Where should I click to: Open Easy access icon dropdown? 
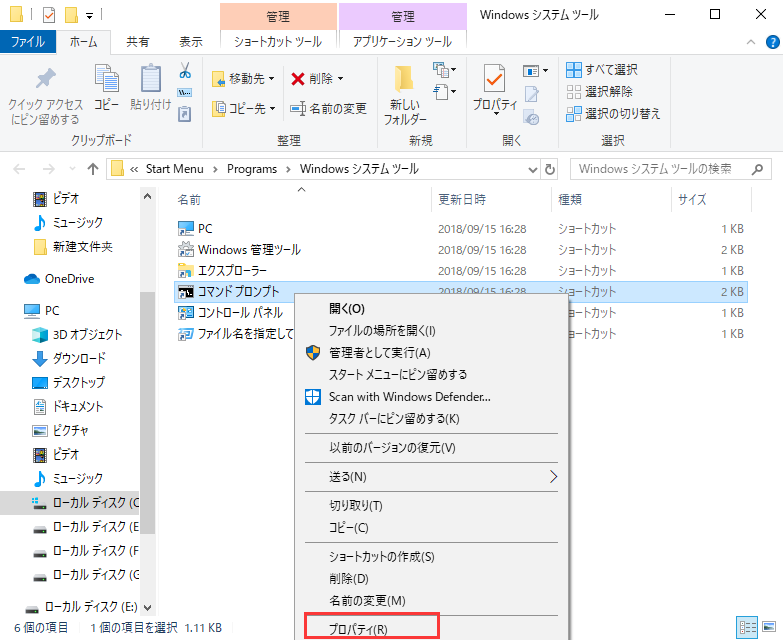point(444,92)
